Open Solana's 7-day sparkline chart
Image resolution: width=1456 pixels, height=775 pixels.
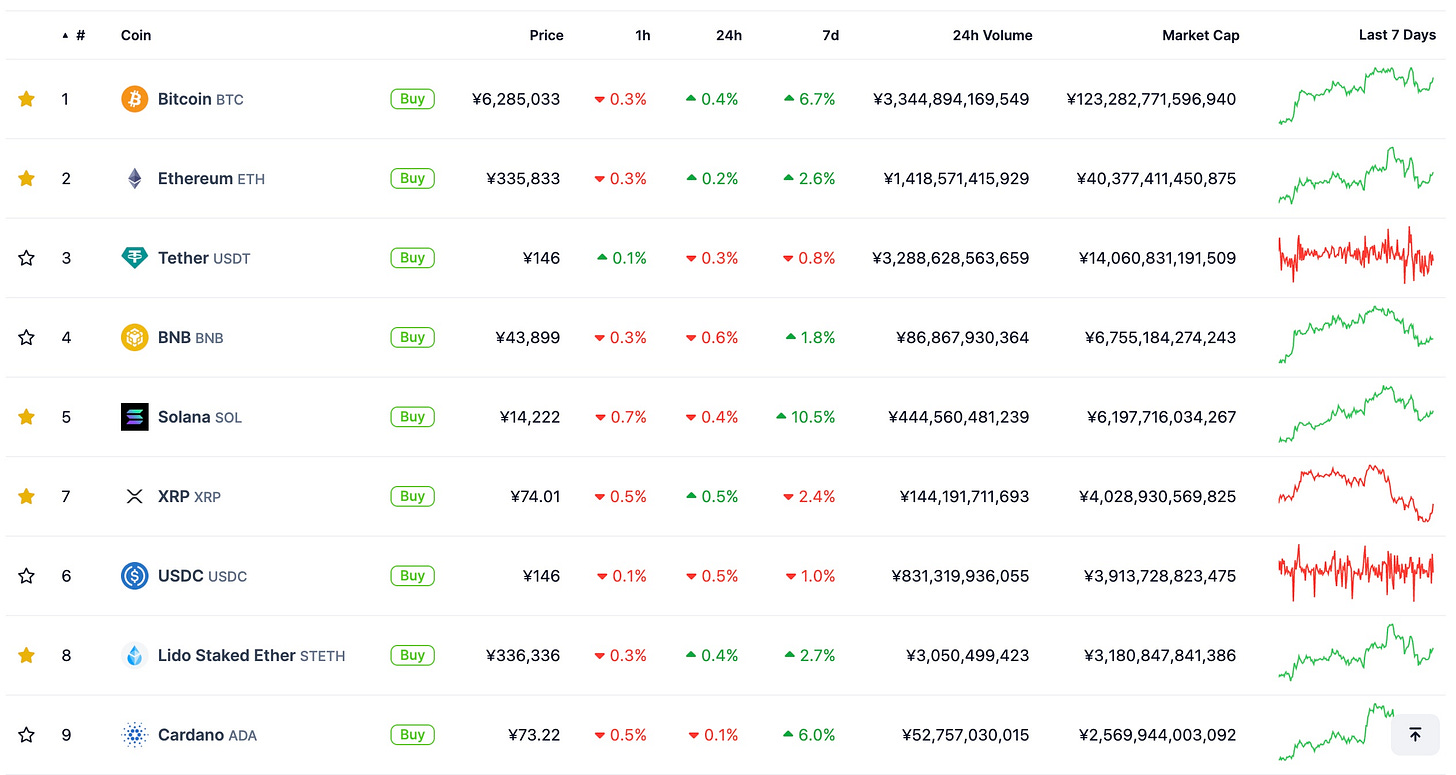[x=1356, y=414]
